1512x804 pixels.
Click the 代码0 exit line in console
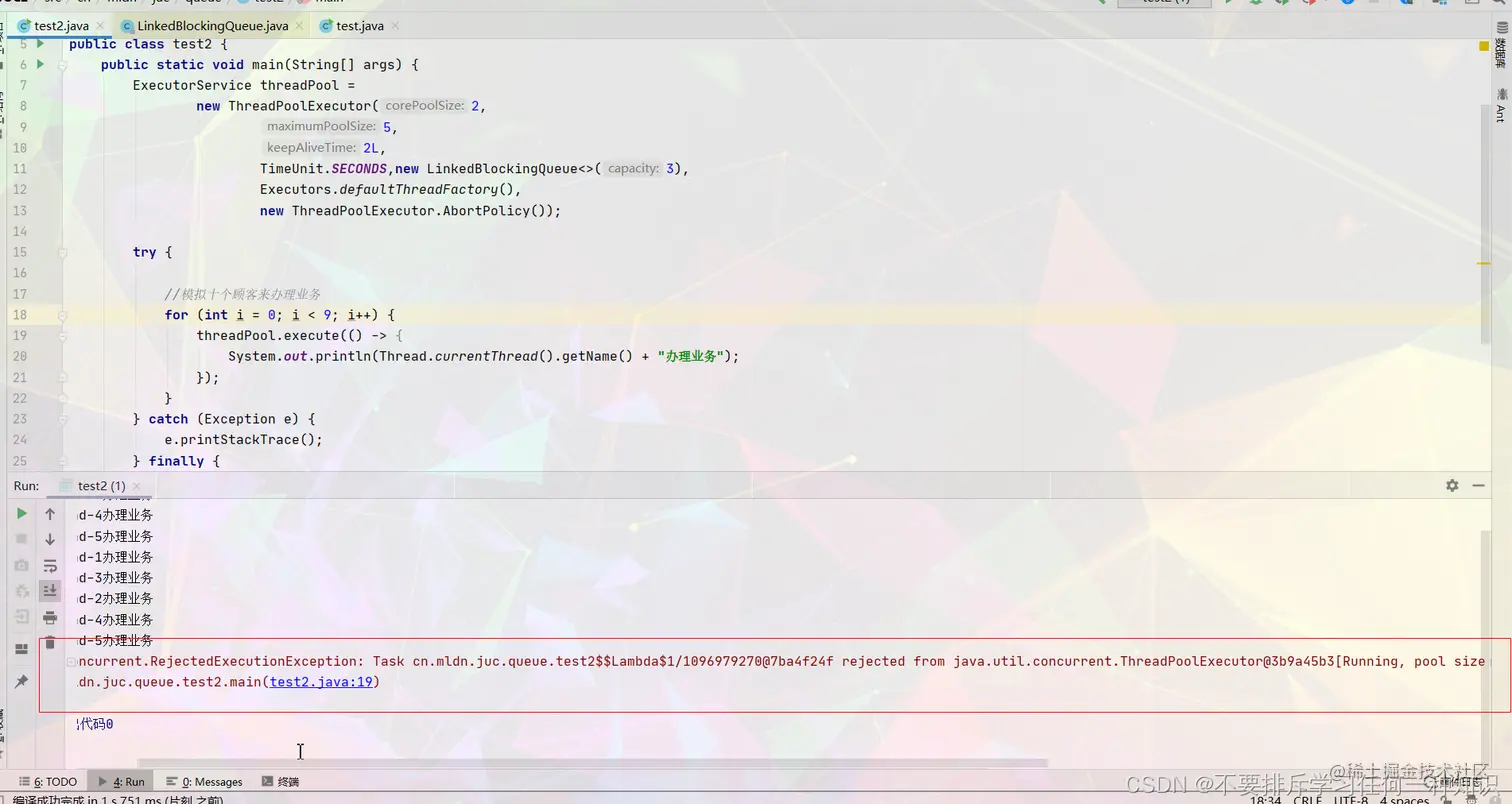pyautogui.click(x=96, y=724)
